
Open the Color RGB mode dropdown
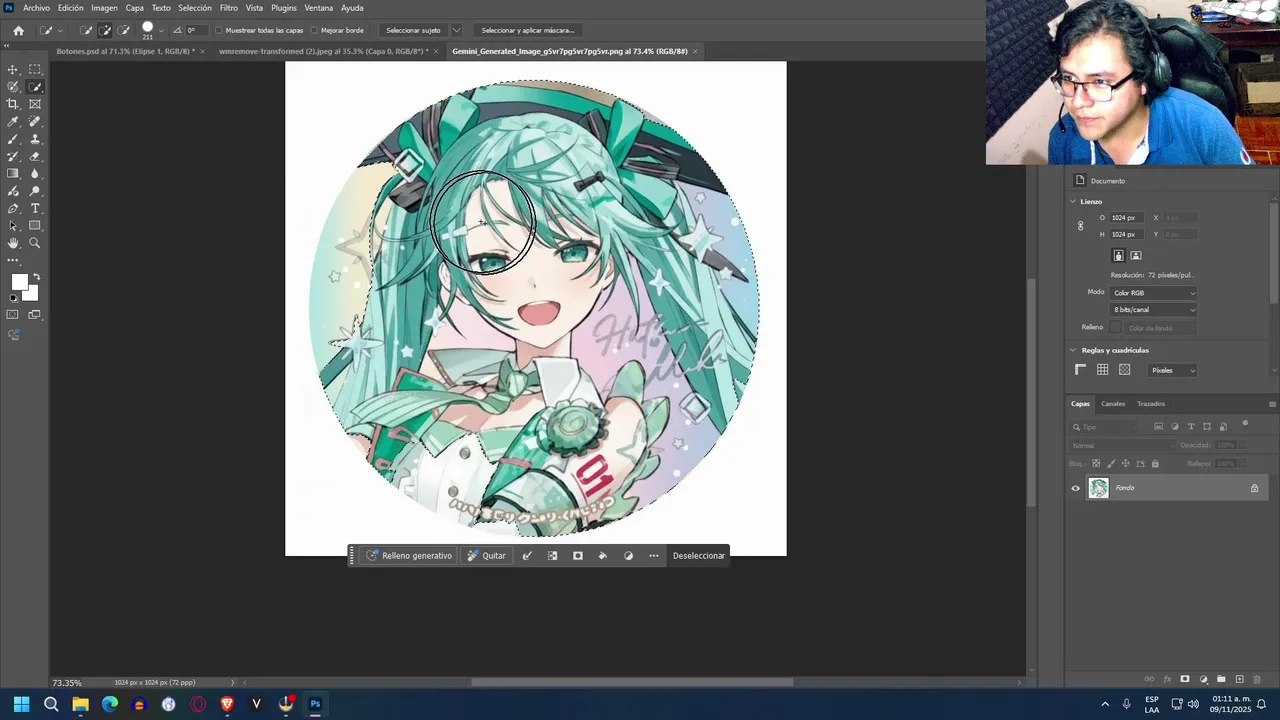pyautogui.click(x=1153, y=293)
